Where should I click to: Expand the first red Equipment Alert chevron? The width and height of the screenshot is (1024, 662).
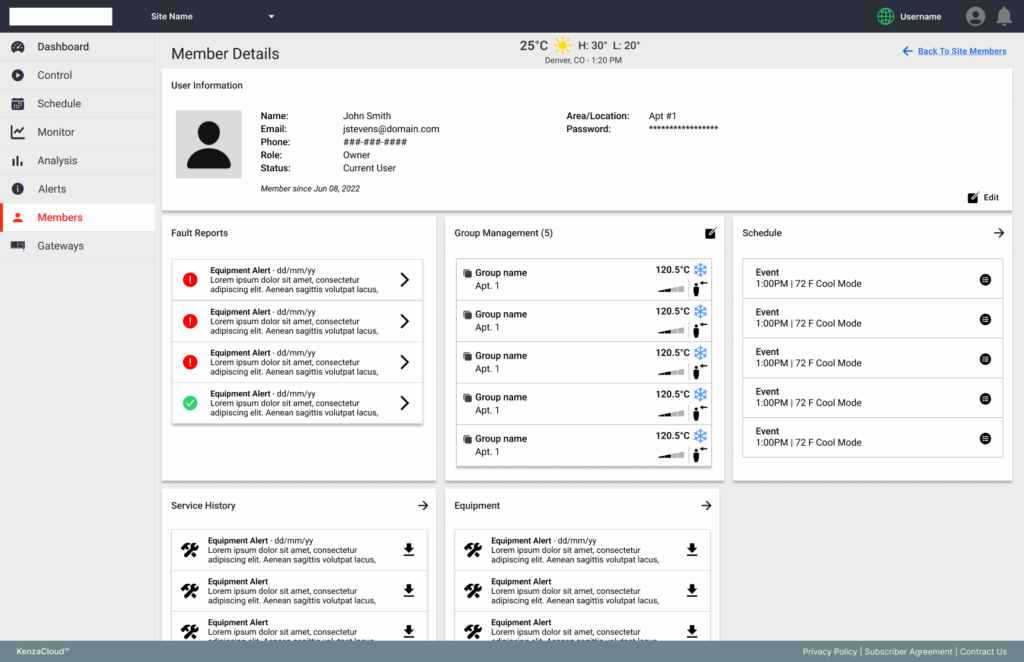tap(404, 280)
